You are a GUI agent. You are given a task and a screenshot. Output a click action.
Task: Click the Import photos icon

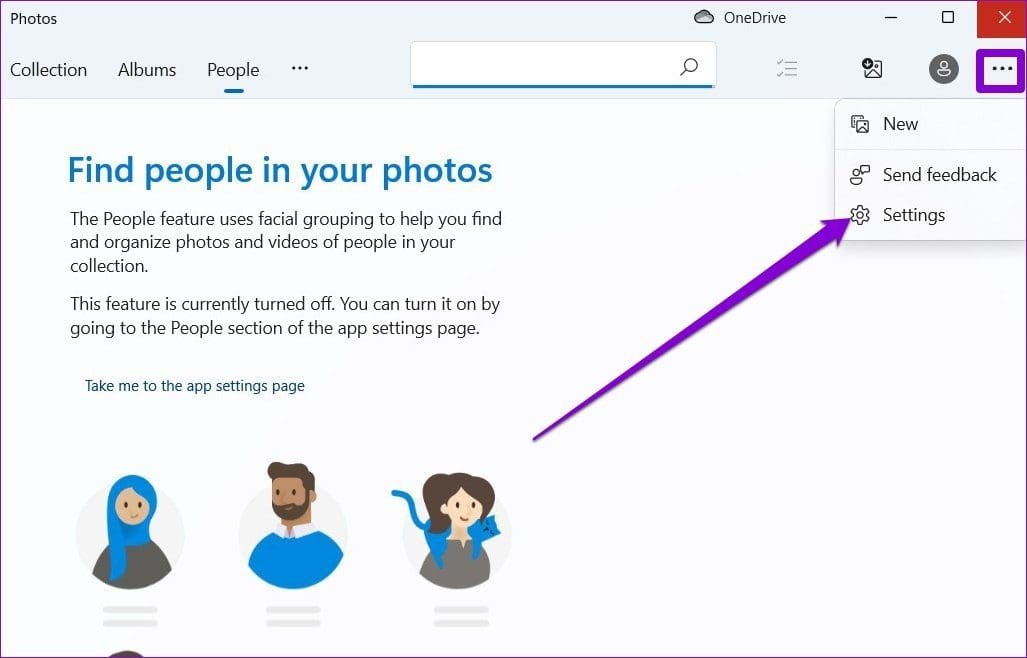(872, 68)
